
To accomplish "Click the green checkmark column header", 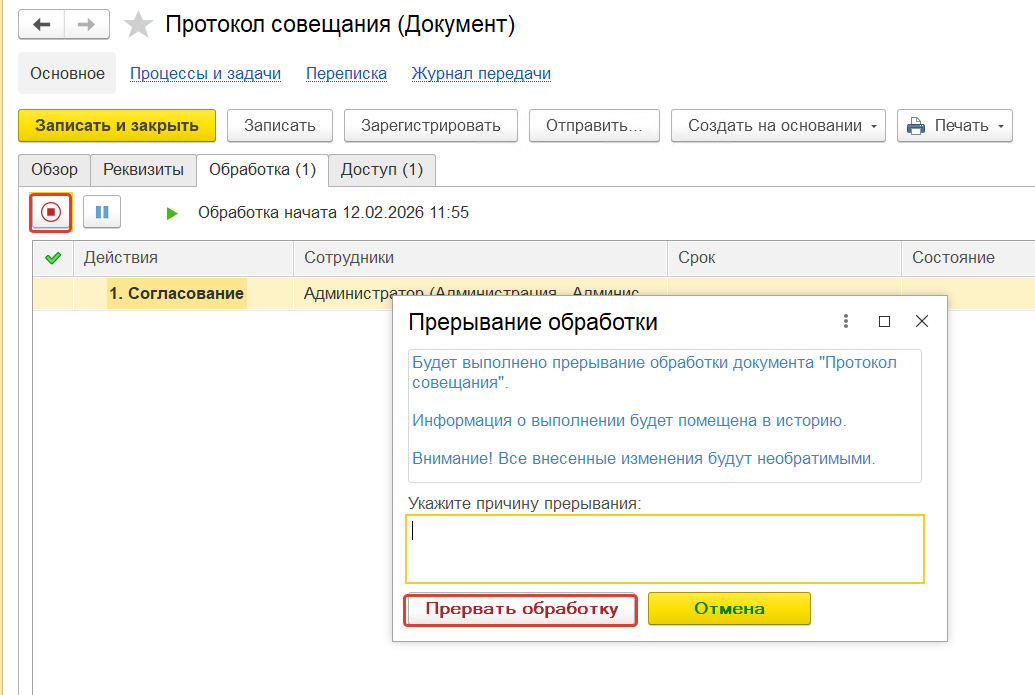I will pos(53,258).
